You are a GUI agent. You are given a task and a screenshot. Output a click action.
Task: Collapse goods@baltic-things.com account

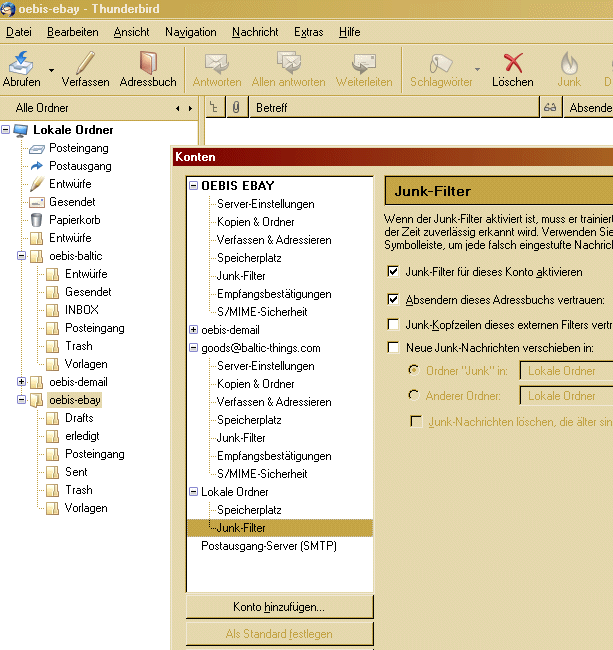193,348
